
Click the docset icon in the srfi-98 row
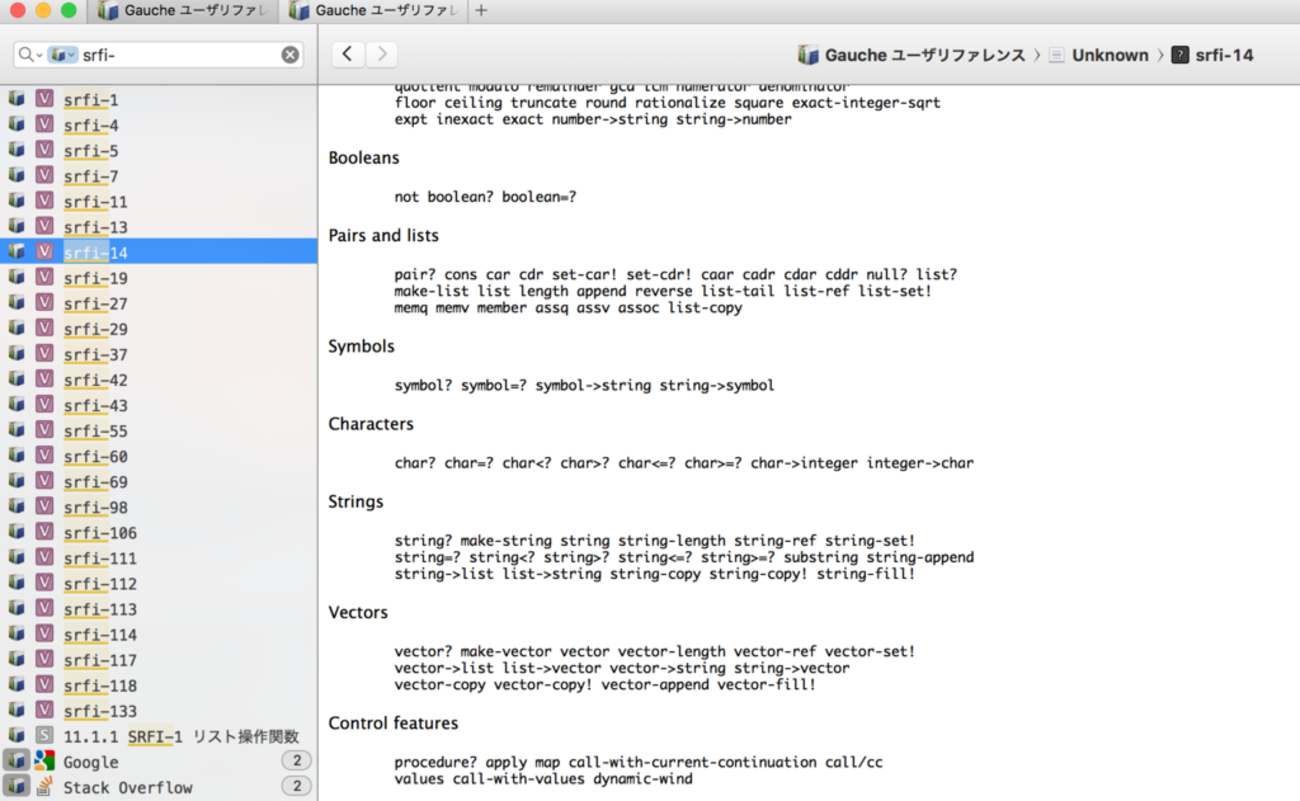click(16, 507)
